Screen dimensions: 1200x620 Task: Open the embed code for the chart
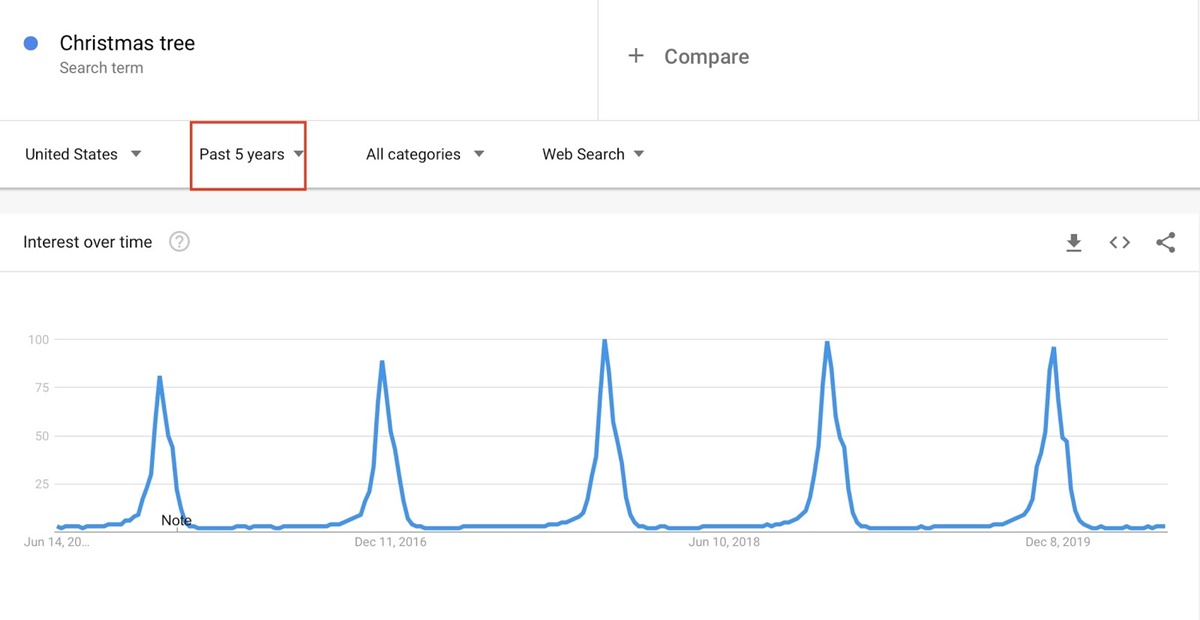1119,242
